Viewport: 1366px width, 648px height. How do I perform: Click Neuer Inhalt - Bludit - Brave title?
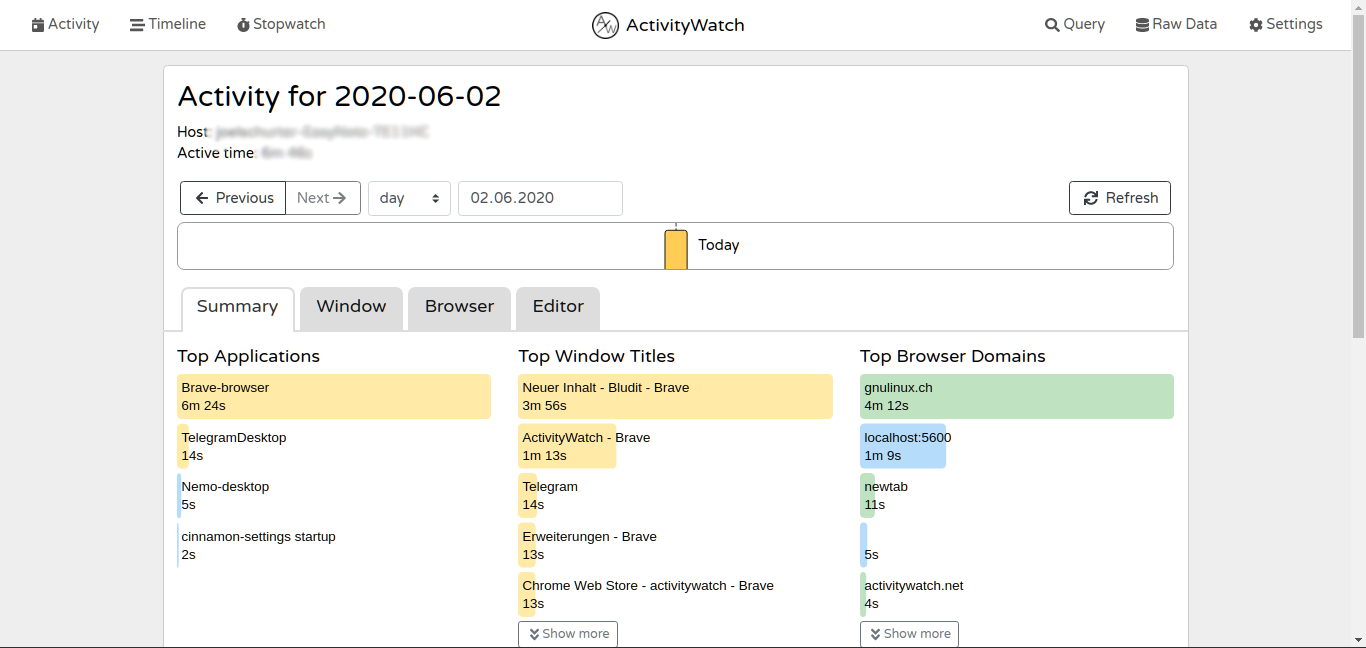point(675,397)
